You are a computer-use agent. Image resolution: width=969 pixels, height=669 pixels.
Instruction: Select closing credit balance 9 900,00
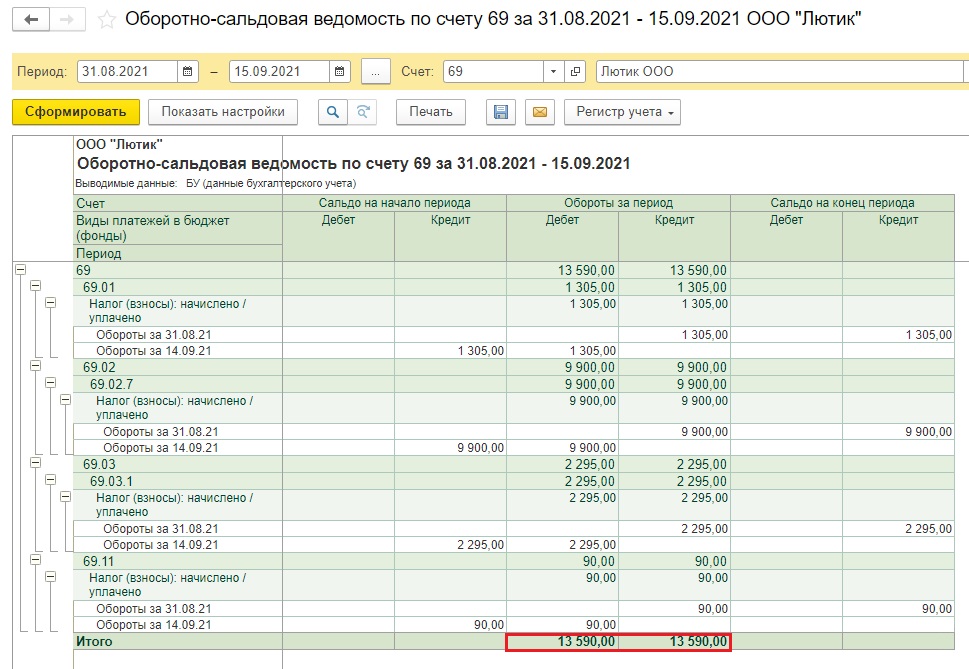[x=898, y=432]
